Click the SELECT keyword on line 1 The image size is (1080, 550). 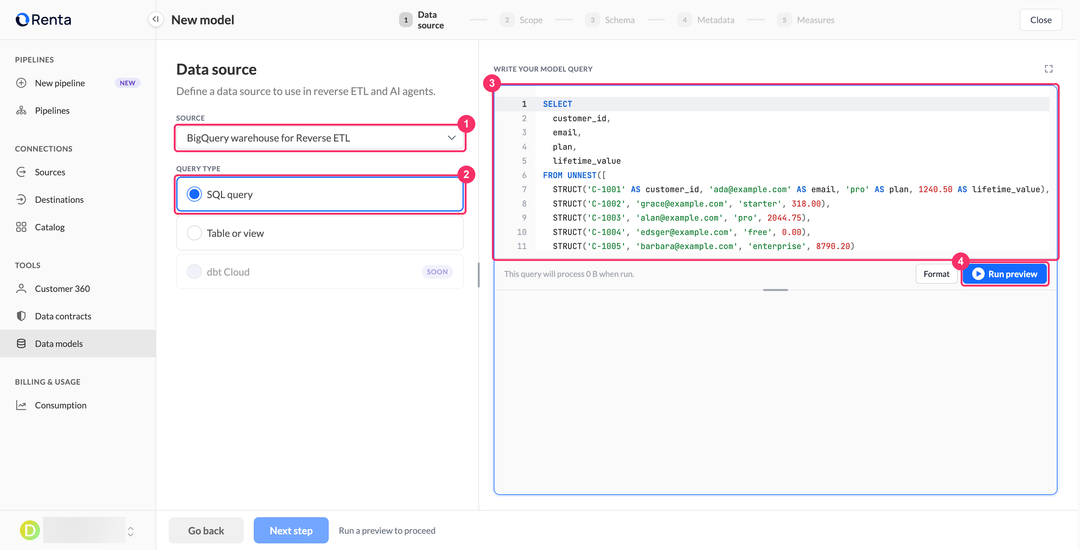click(557, 104)
